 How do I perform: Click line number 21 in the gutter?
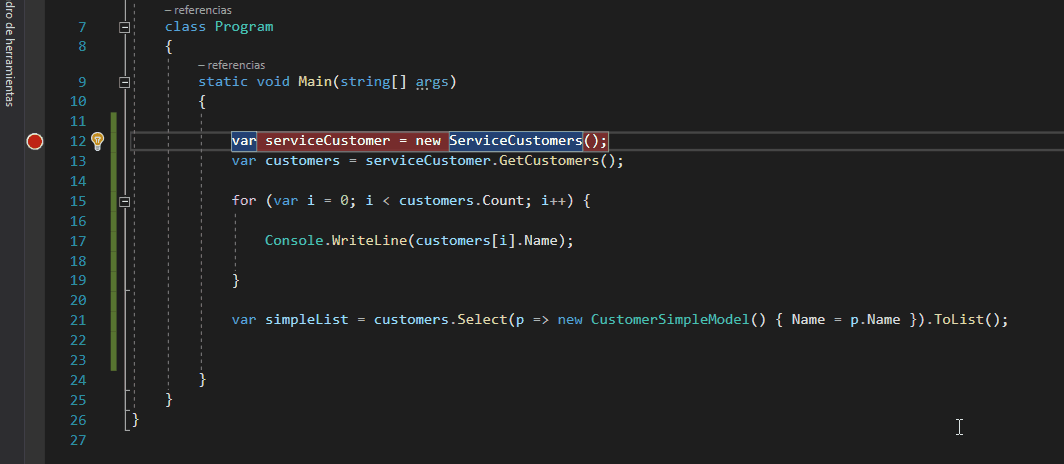[78, 320]
